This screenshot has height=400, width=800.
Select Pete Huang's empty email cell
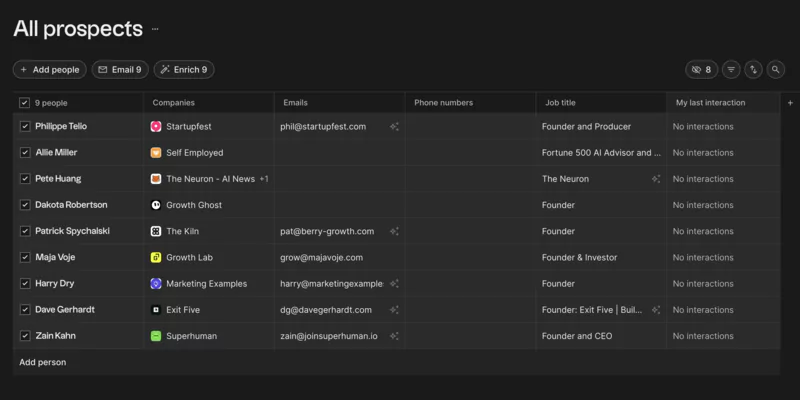click(x=340, y=179)
